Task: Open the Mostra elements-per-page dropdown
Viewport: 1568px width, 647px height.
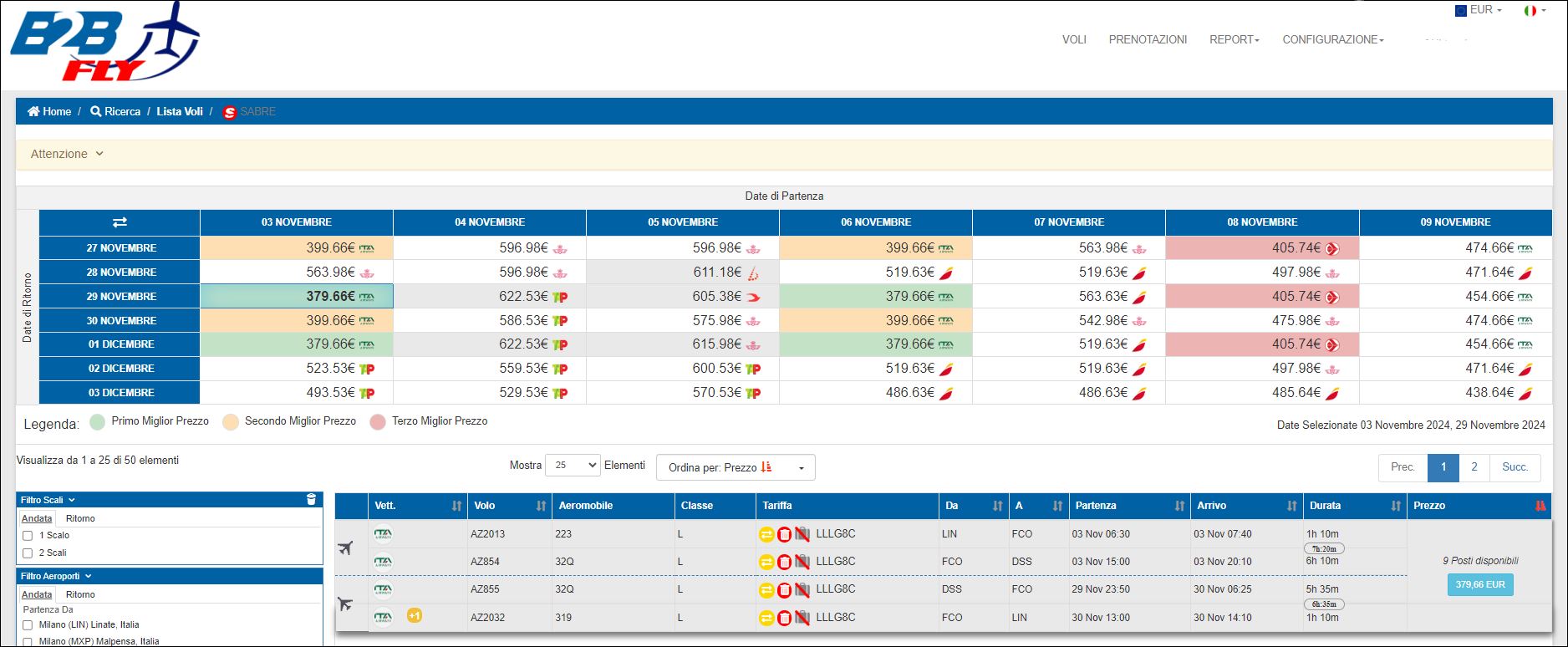Action: point(572,466)
